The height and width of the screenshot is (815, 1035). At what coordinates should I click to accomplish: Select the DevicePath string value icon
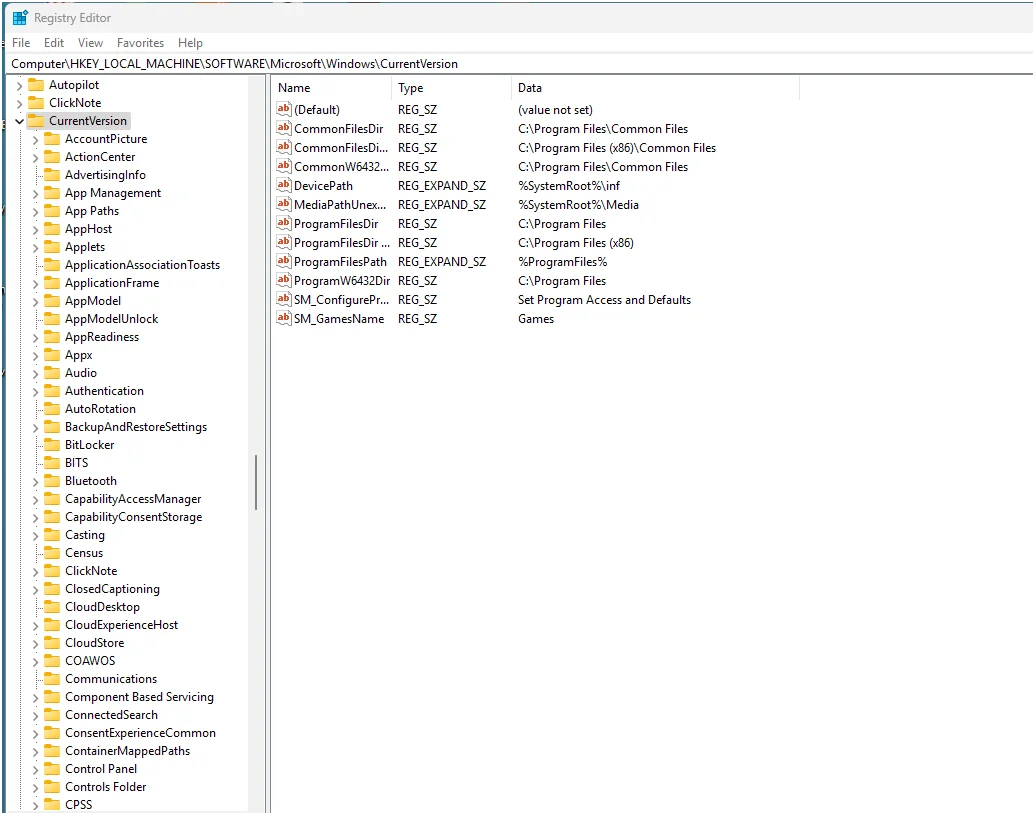click(284, 185)
